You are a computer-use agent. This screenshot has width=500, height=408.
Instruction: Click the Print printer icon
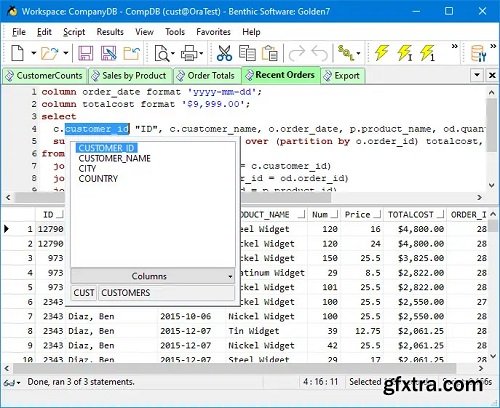coord(190,53)
